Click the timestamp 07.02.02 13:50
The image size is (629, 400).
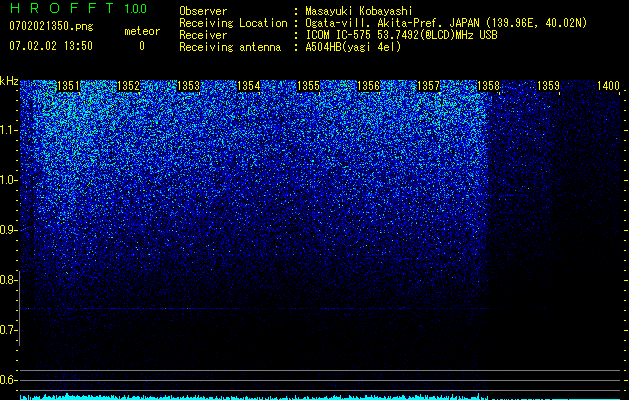(51, 46)
